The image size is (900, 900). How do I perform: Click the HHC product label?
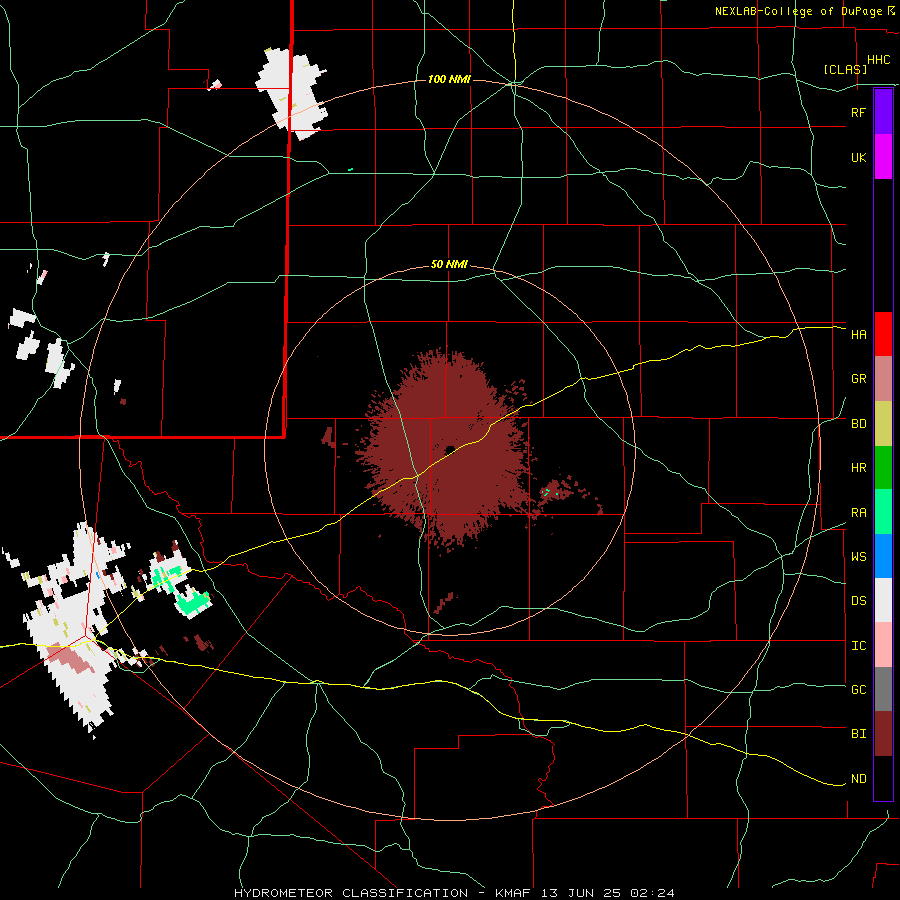pyautogui.click(x=878, y=60)
